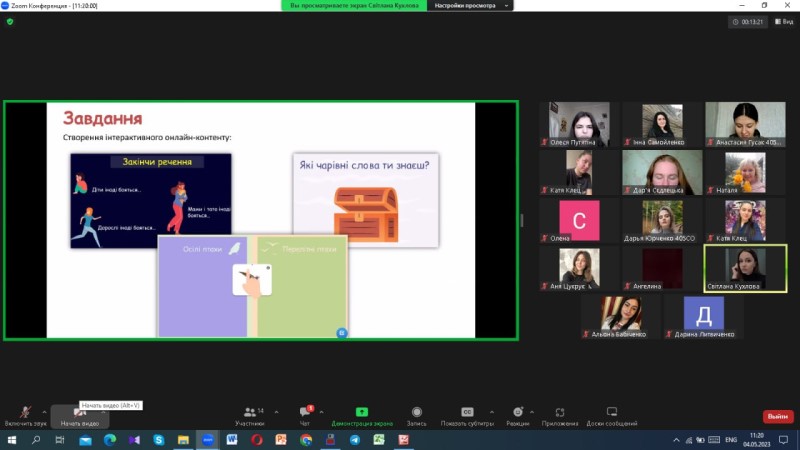Click the green screen-viewing banner for Світлана Куклова
Image resolution: width=800 pixels, height=450 pixels.
[354, 6]
